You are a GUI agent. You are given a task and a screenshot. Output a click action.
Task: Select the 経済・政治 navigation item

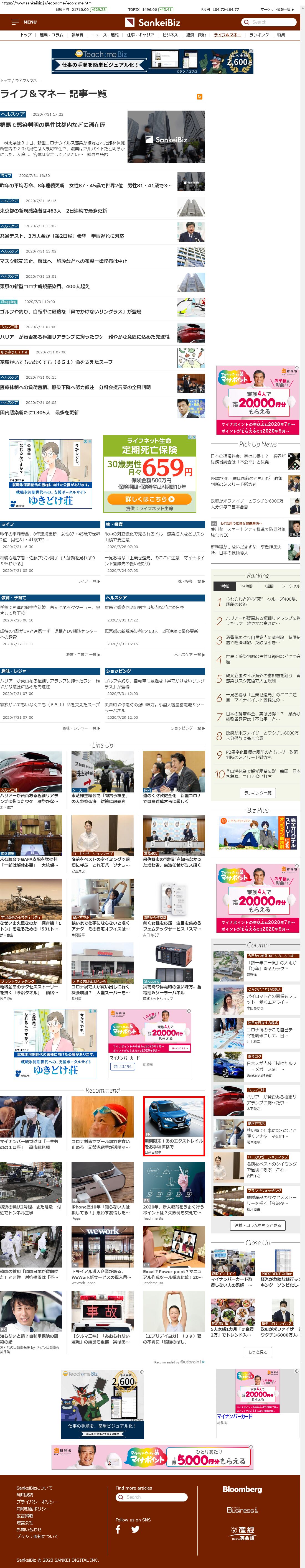click(x=196, y=35)
